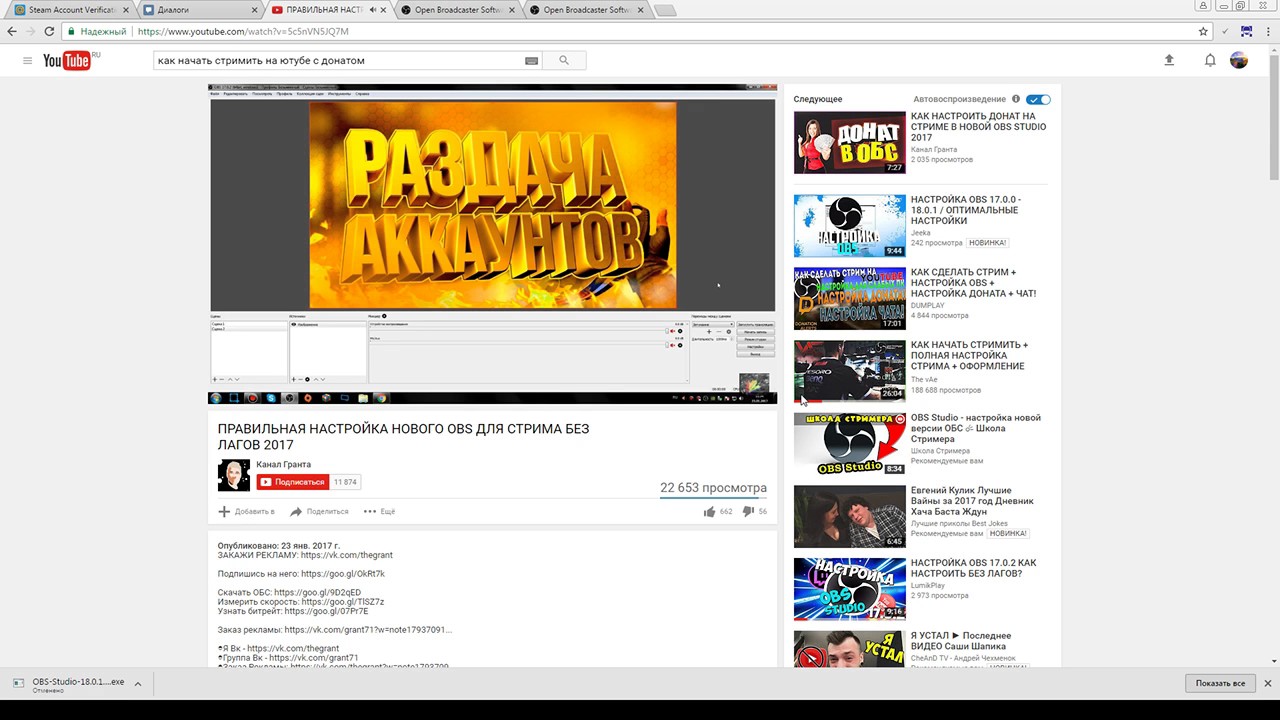Click the 'Показать все' downloads button
Viewport: 1280px width, 720px height.
(x=1220, y=683)
